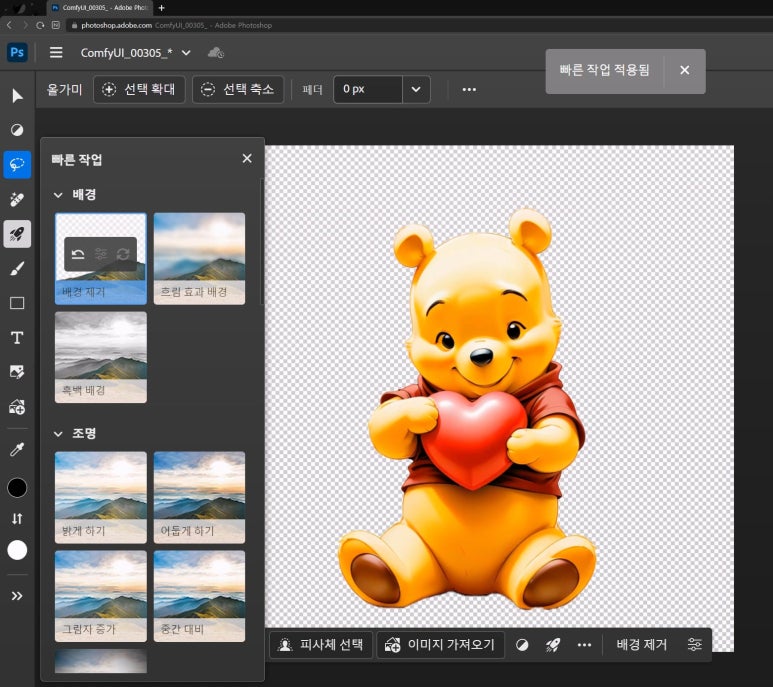
Task: Go back in the browser
Action: coord(9,25)
